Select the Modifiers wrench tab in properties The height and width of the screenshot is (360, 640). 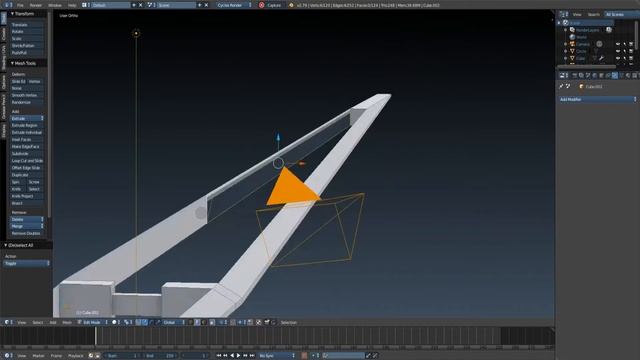[615, 76]
